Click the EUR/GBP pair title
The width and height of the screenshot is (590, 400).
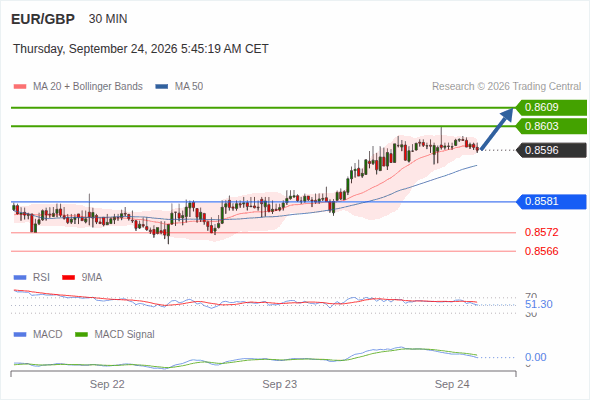point(43,19)
